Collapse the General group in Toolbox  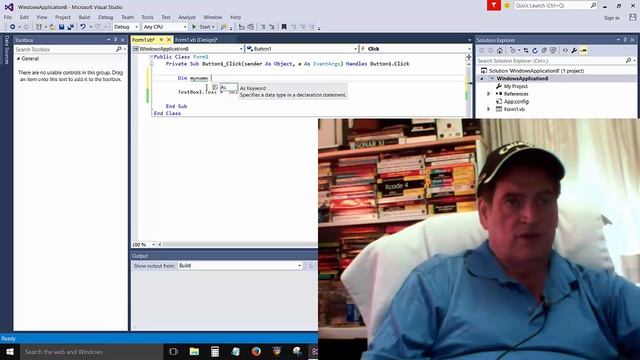(18, 59)
